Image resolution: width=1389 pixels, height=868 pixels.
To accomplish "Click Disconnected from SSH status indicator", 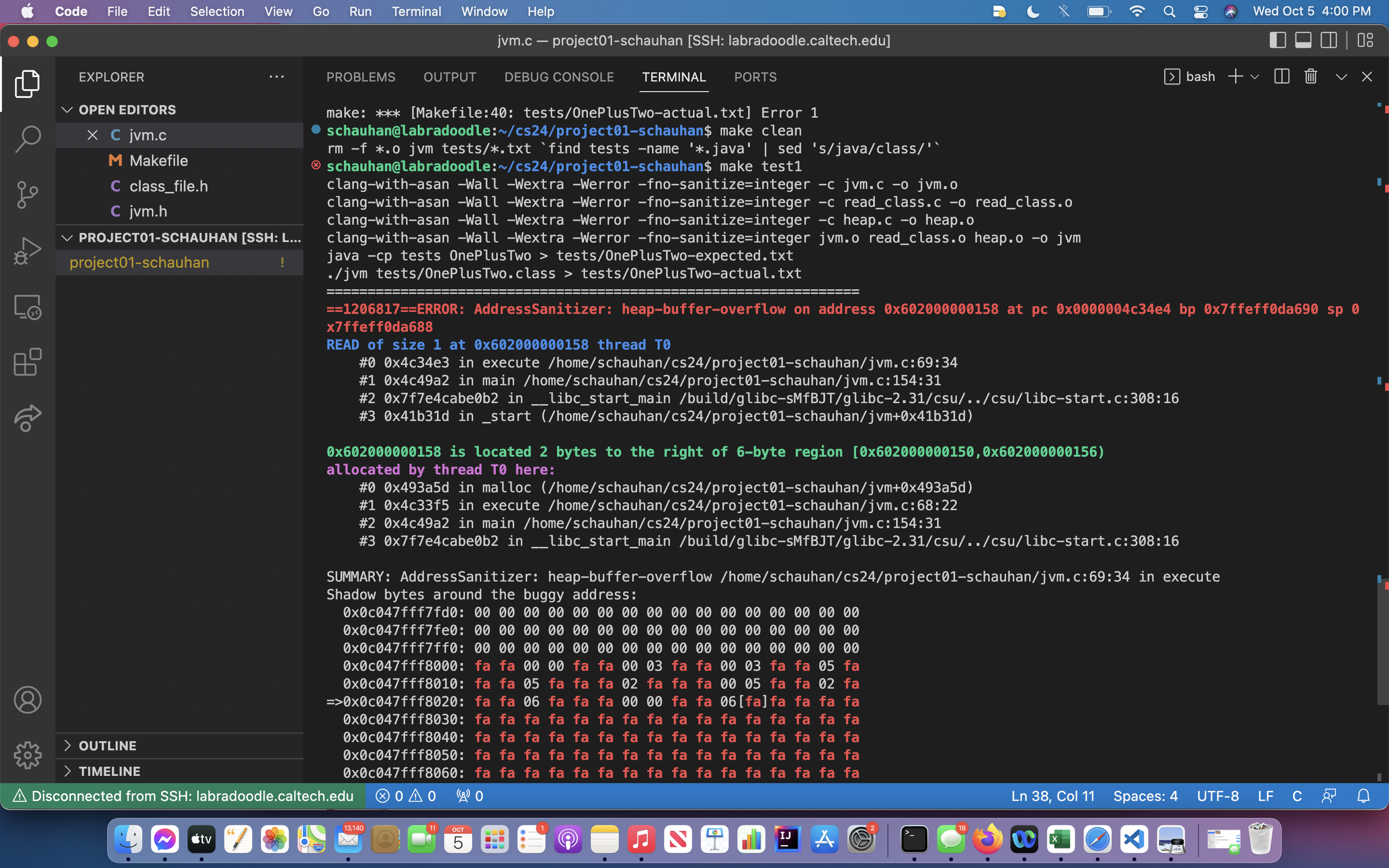I will [x=184, y=796].
